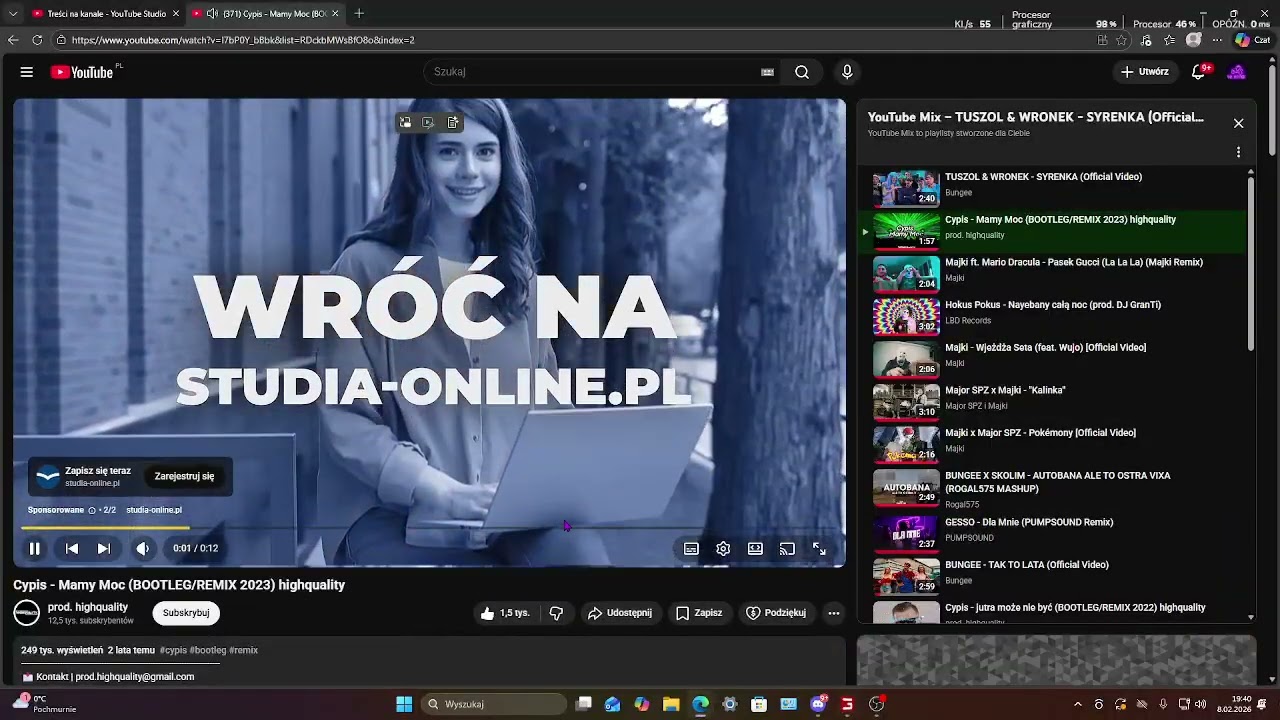Select the 'Cypis - Mamy Moc' browser tab
The image size is (1280, 720).
click(265, 14)
